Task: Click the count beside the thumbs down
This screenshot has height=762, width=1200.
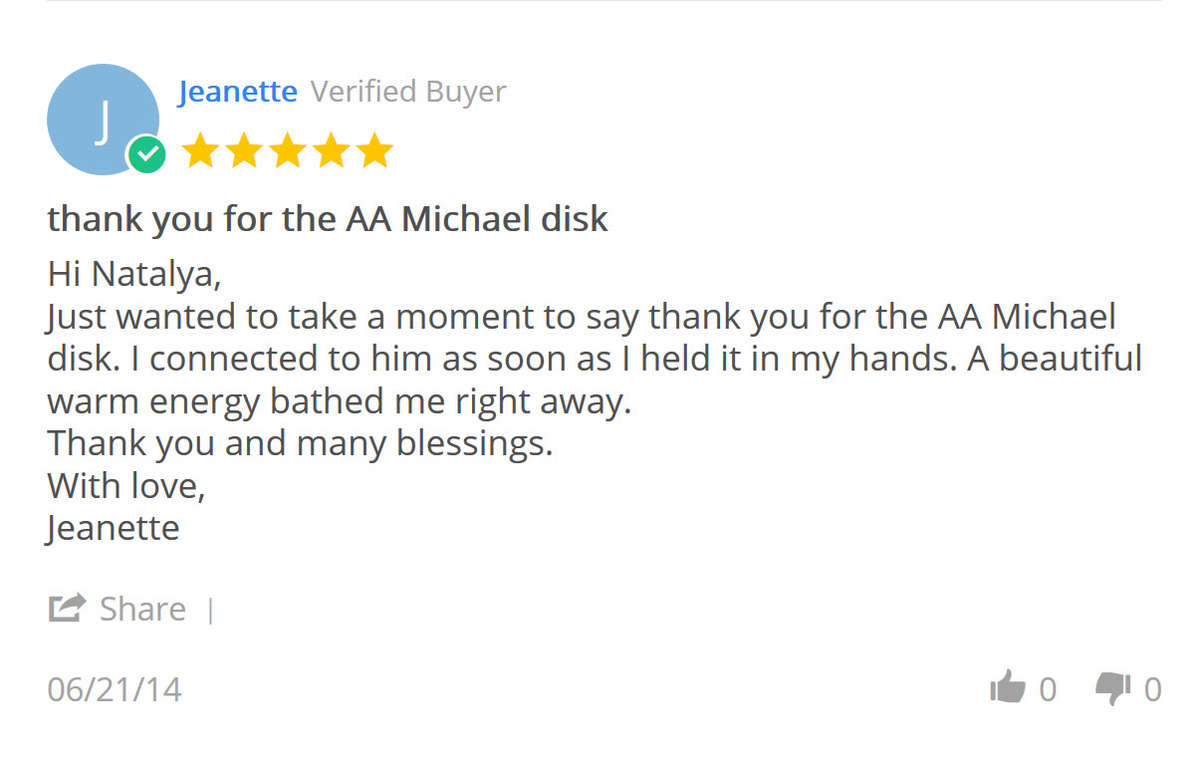Action: pyautogui.click(x=1152, y=690)
